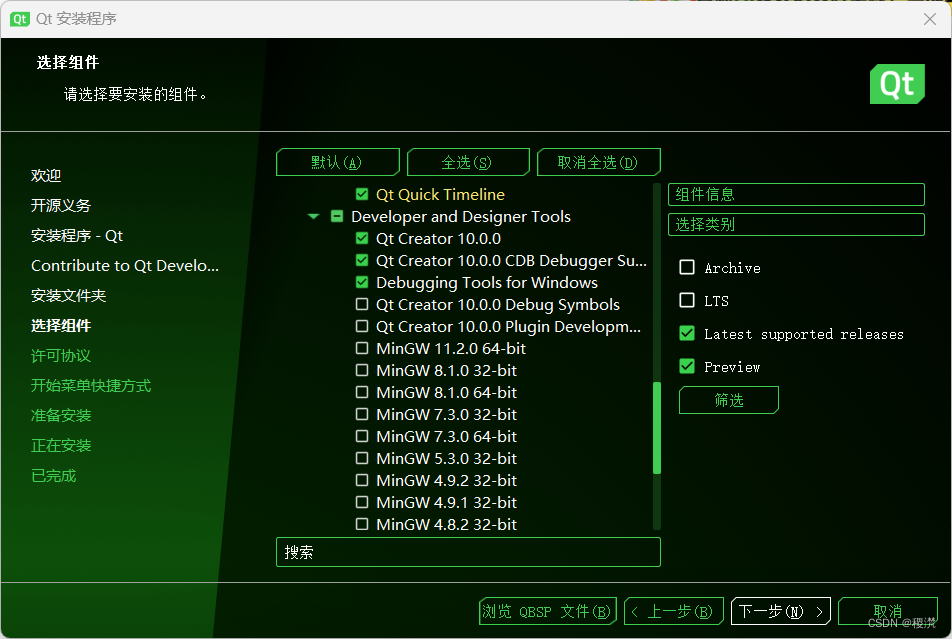The height and width of the screenshot is (639, 952).
Task: Check the MinGW 11.2.0 64-bit checkbox
Action: [362, 348]
